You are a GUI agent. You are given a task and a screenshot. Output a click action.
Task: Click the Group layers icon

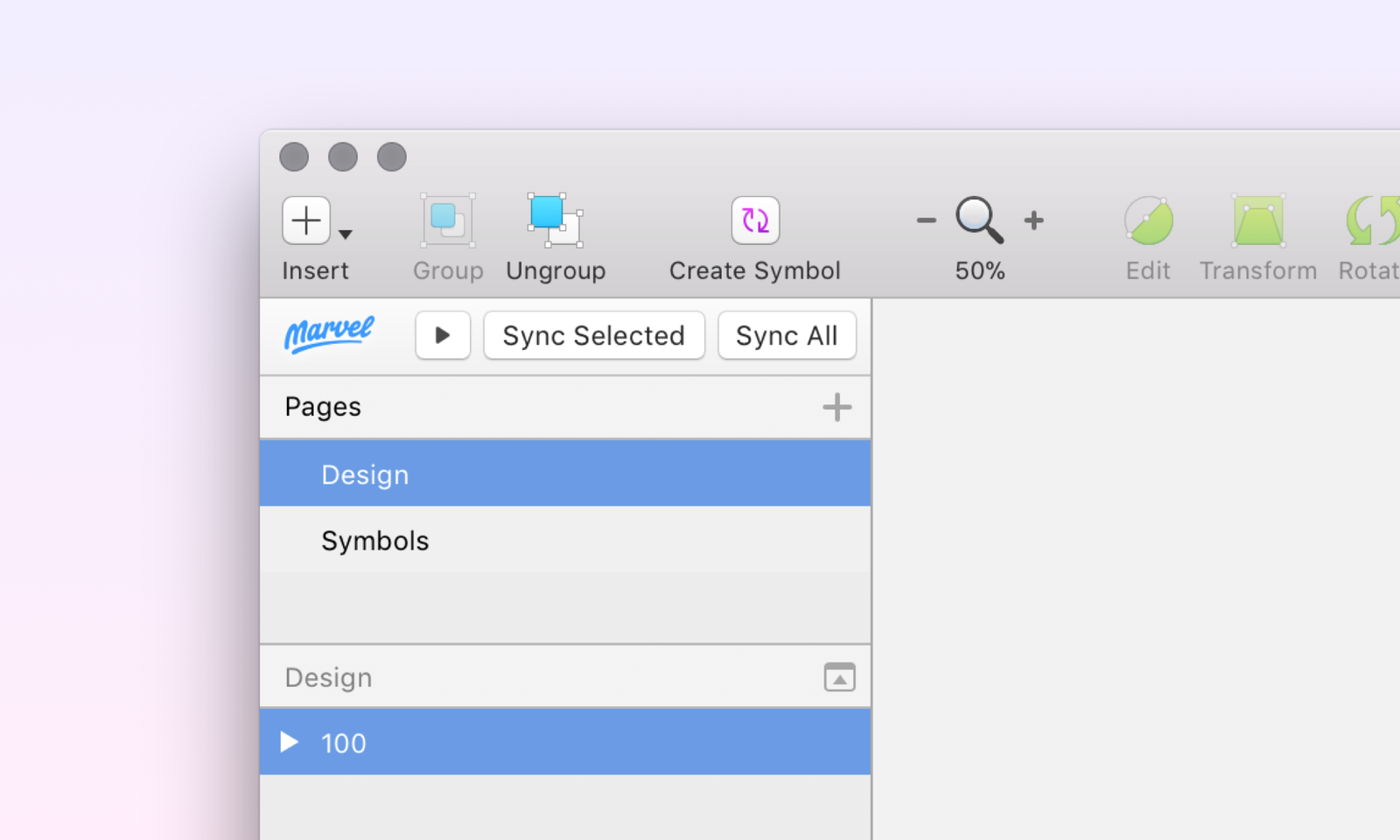(448, 220)
